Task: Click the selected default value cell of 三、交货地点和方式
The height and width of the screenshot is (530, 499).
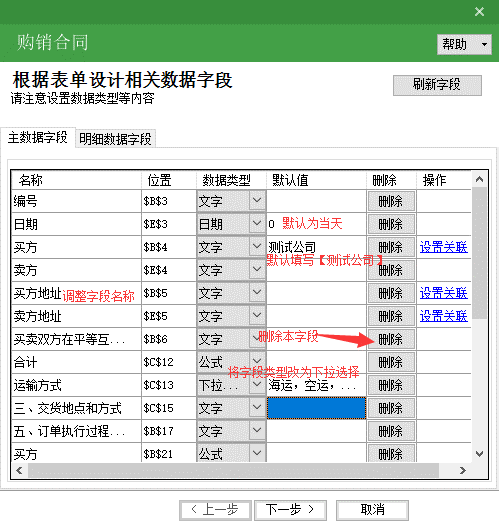Action: [316, 408]
